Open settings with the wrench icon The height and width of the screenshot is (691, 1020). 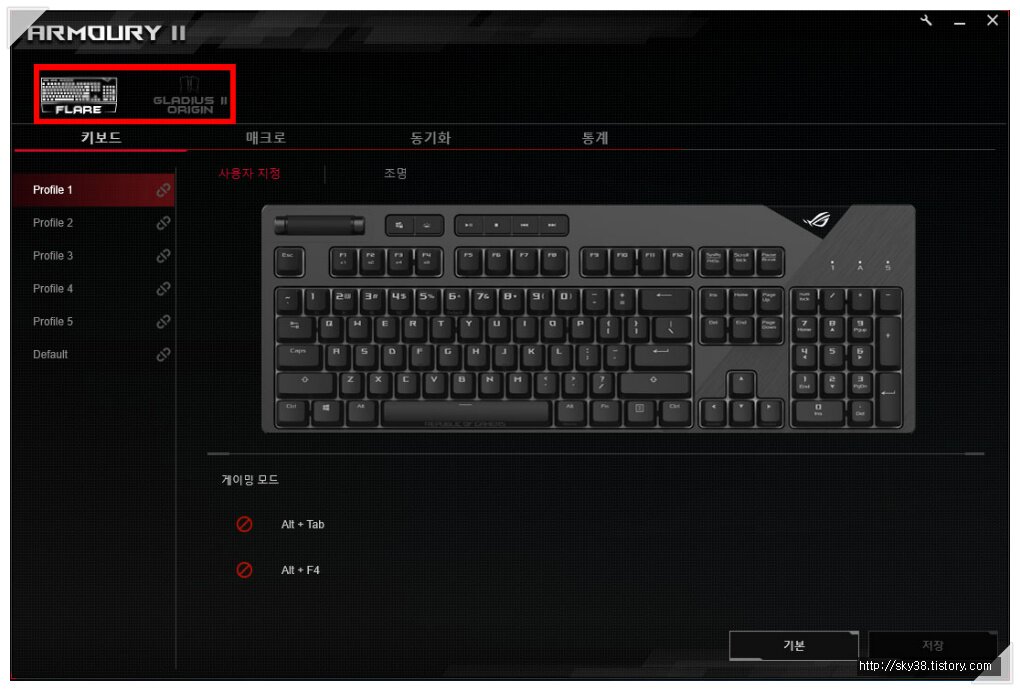coord(926,21)
